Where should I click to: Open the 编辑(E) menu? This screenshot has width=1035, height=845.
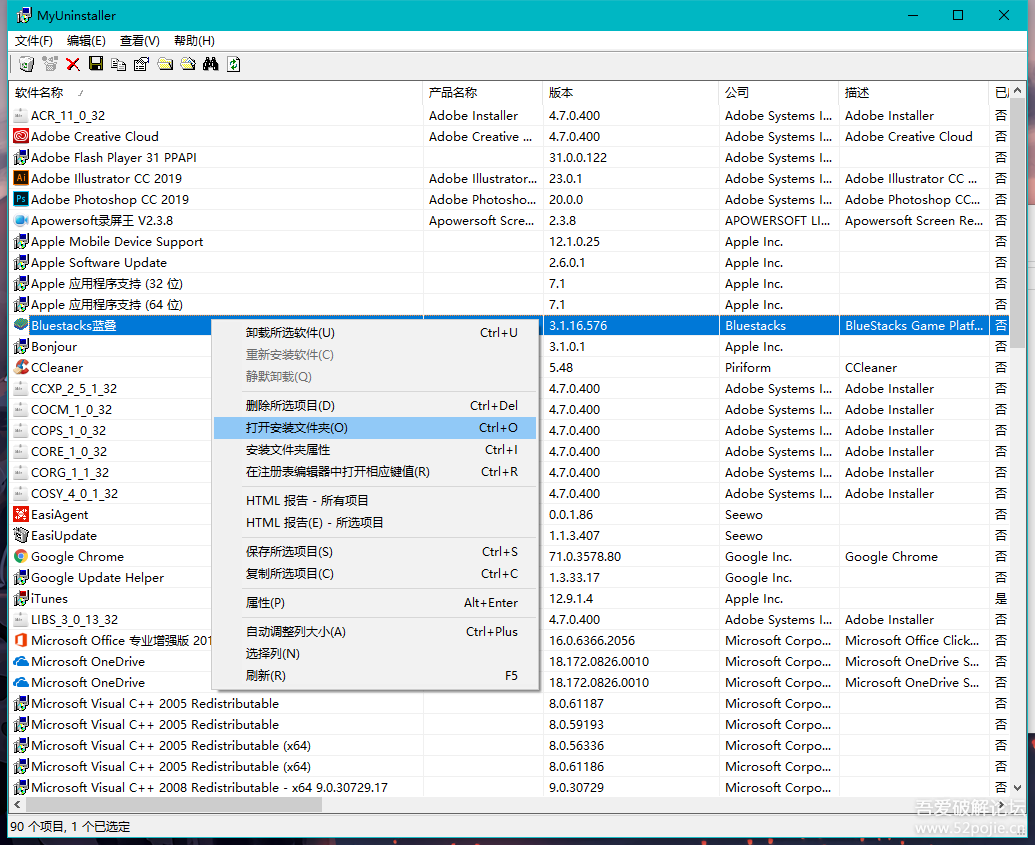pos(86,41)
